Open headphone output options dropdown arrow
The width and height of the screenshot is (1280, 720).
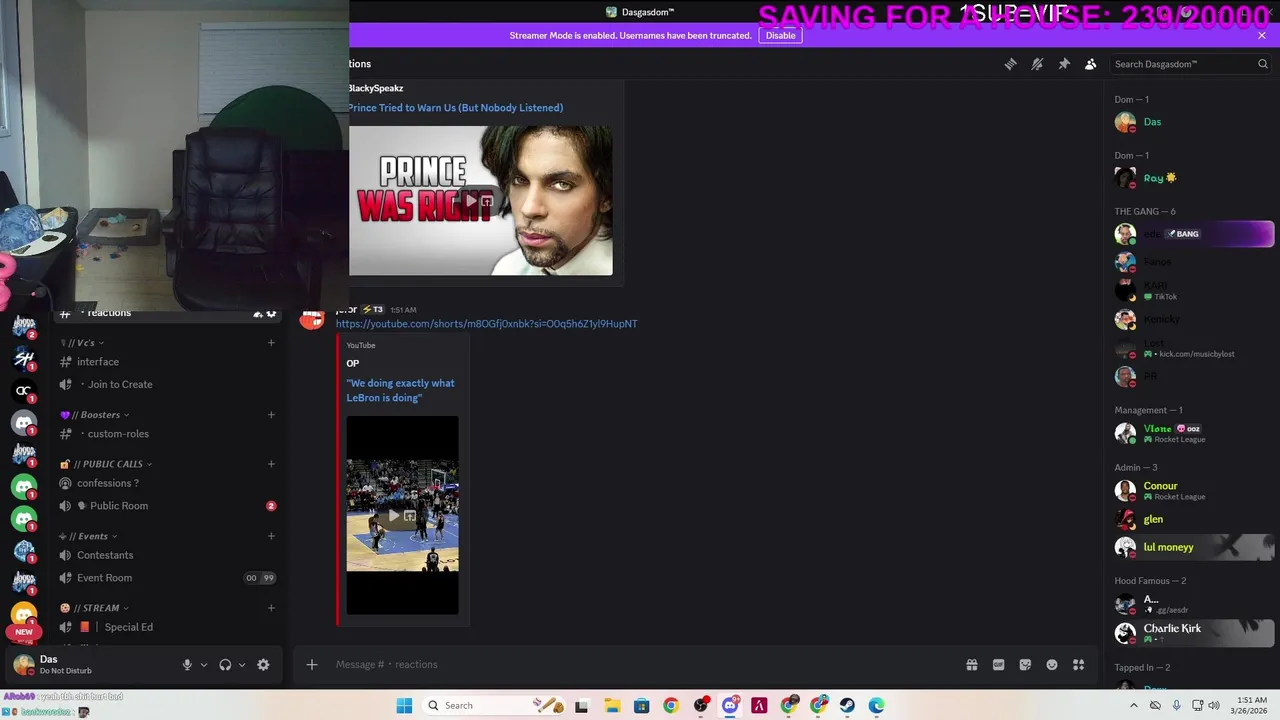242,665
